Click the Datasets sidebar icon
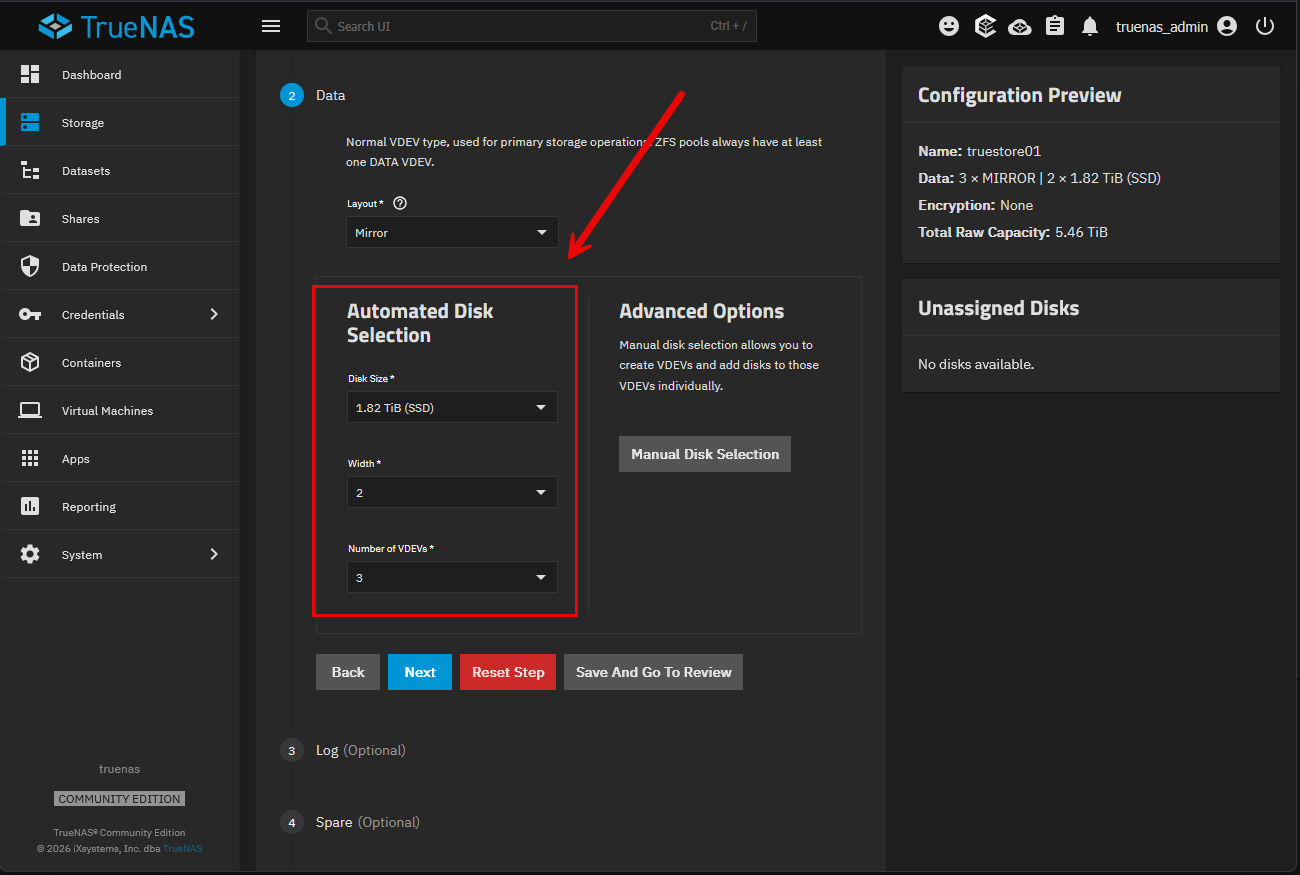The image size is (1300, 875). (30, 170)
